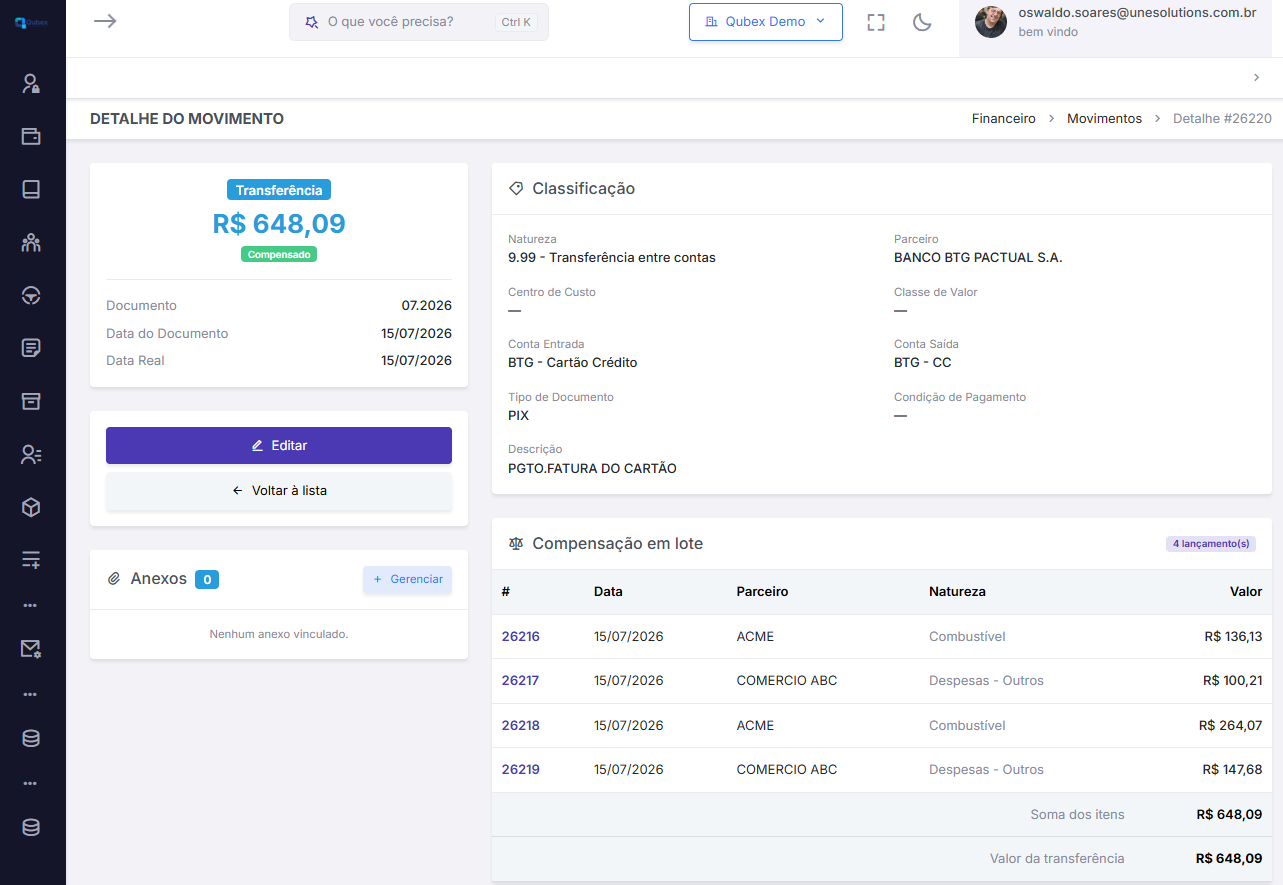The width and height of the screenshot is (1283, 885).
Task: Click the sidebar expand arrow icon
Action: coord(105,21)
